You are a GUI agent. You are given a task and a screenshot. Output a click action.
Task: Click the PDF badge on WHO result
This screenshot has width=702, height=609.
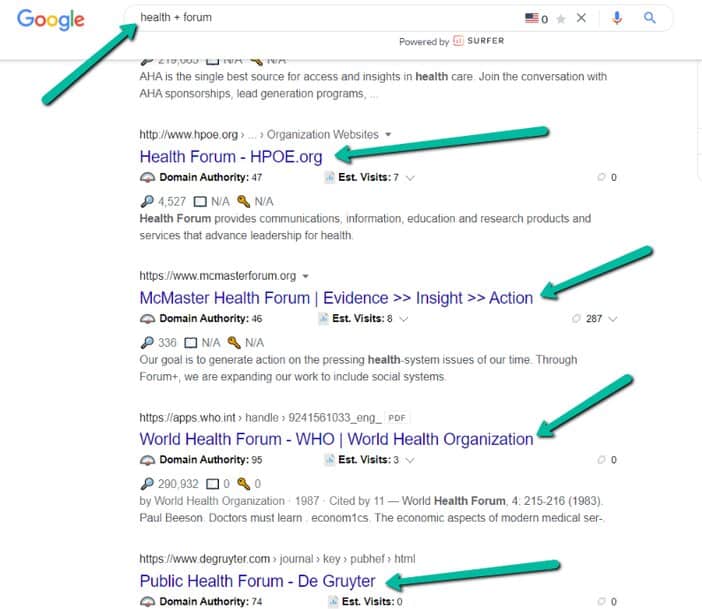tap(397, 418)
